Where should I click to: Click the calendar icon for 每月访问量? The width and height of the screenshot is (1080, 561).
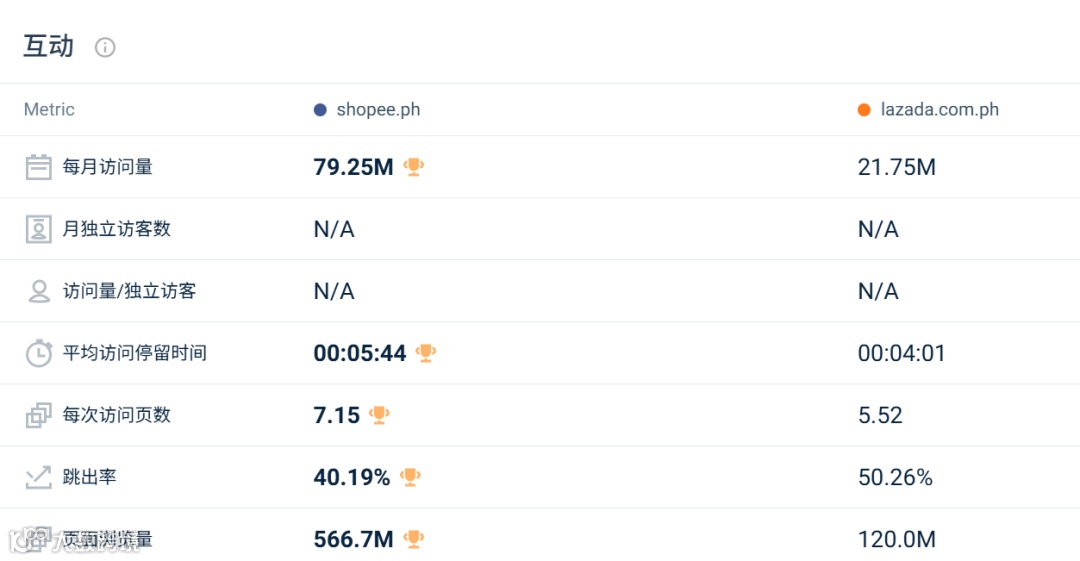[x=38, y=167]
